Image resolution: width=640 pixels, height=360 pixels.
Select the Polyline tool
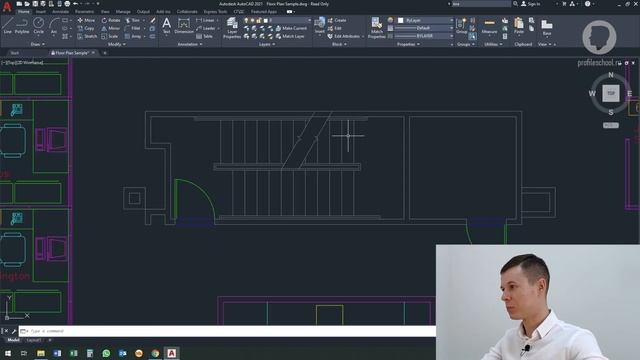coord(22,25)
